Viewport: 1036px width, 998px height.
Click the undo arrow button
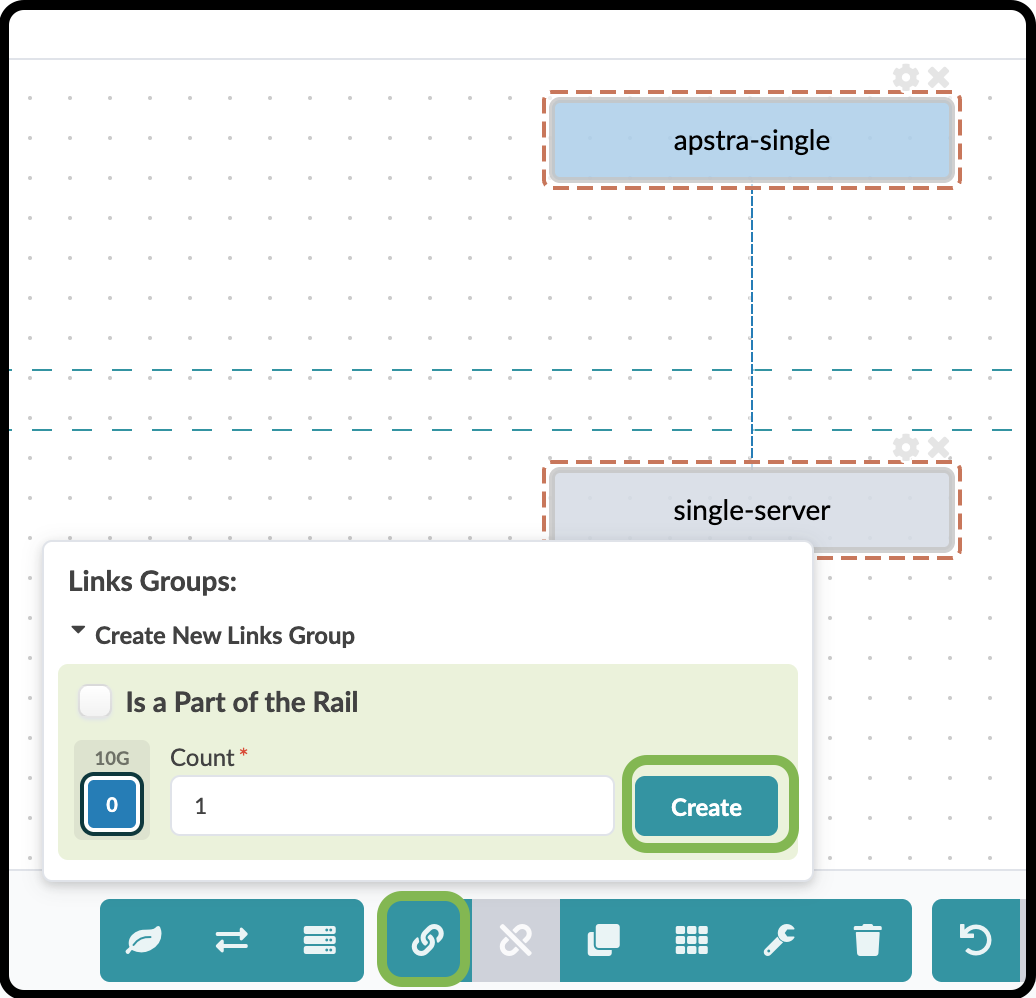click(975, 940)
